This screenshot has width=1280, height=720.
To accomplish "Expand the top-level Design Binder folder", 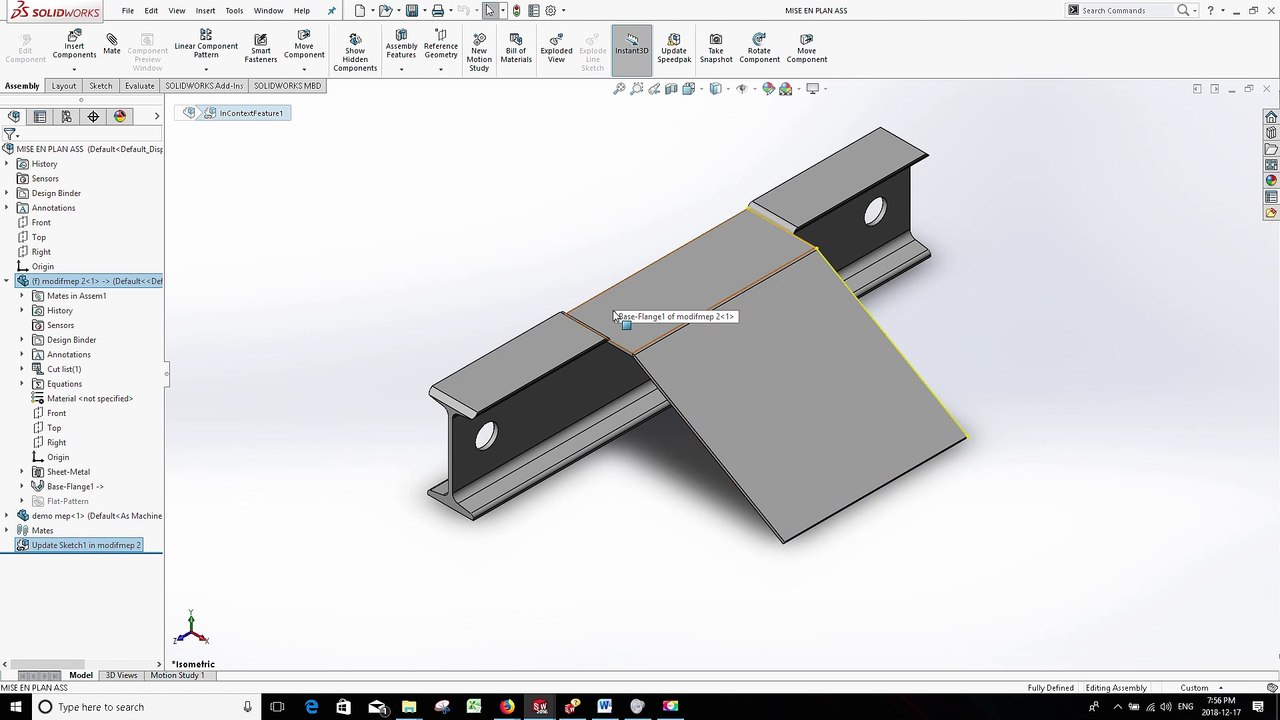I will [x=7, y=193].
